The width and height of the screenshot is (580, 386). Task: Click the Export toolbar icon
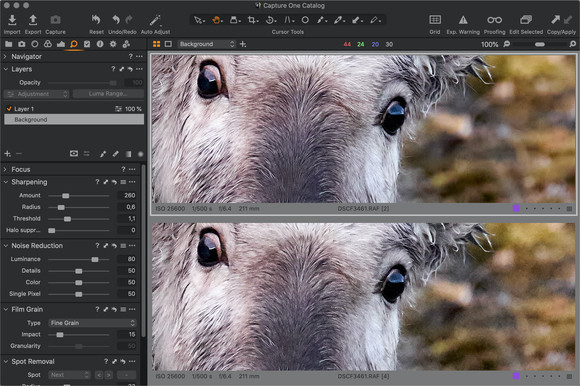[x=33, y=20]
